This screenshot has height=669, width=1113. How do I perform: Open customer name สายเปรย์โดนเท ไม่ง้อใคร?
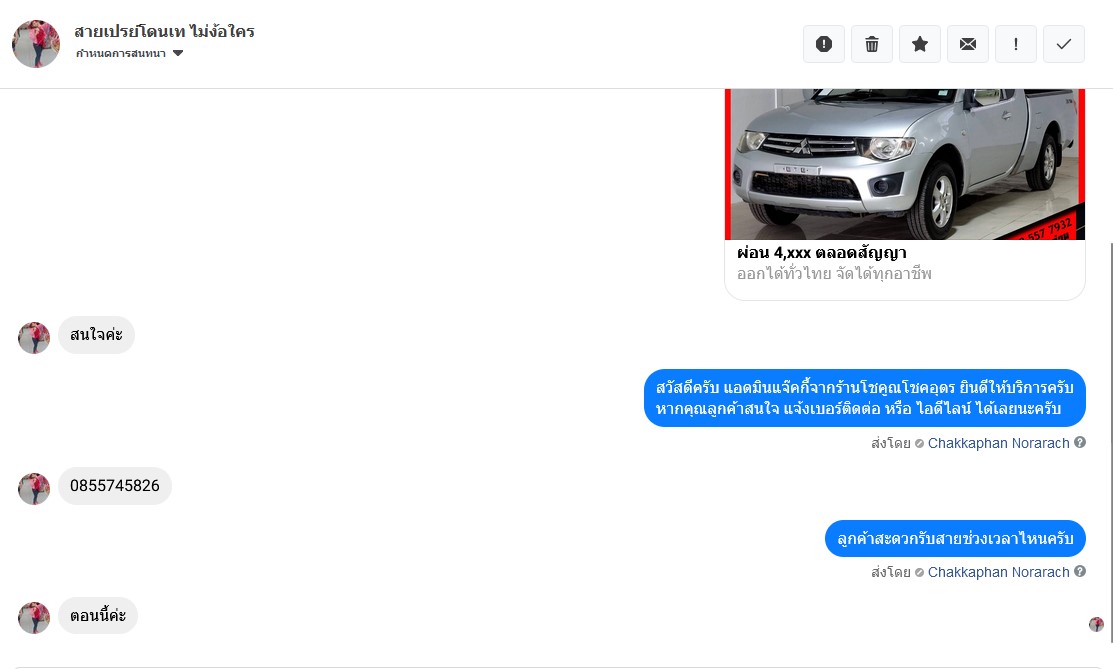point(164,31)
